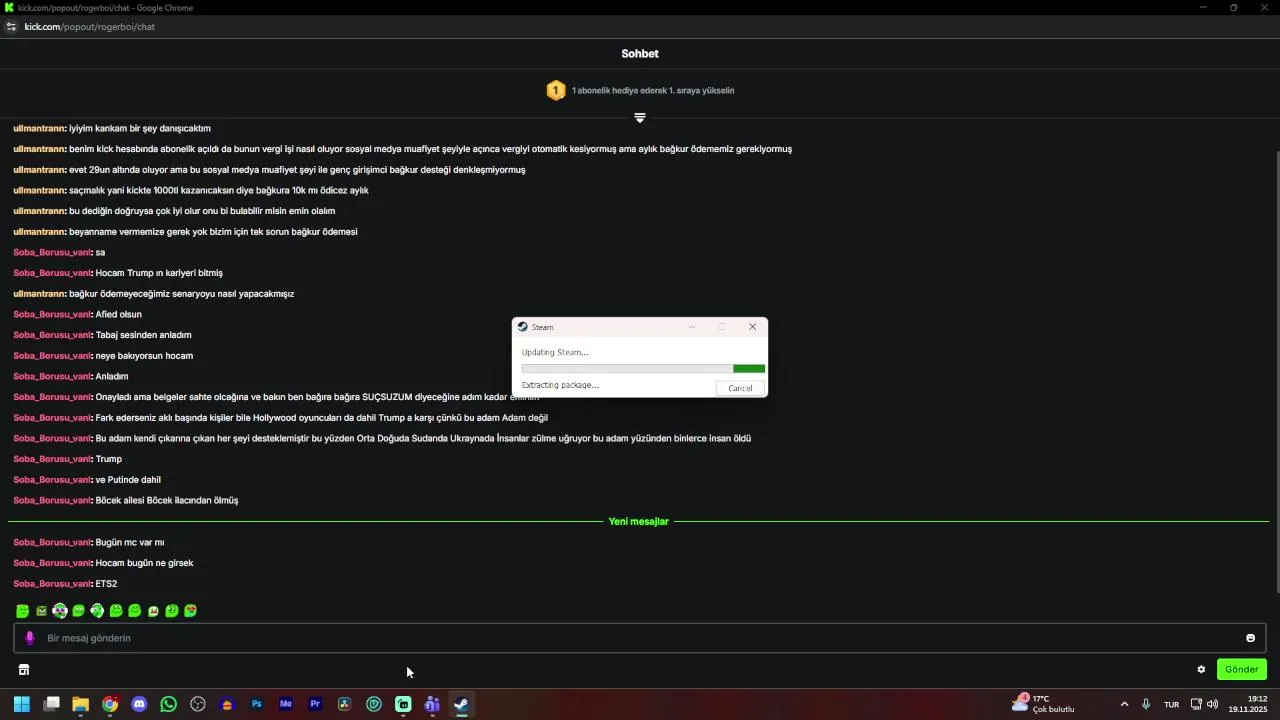1280x720 pixels.
Task: Click the system tray microphone icon
Action: 1146,704
